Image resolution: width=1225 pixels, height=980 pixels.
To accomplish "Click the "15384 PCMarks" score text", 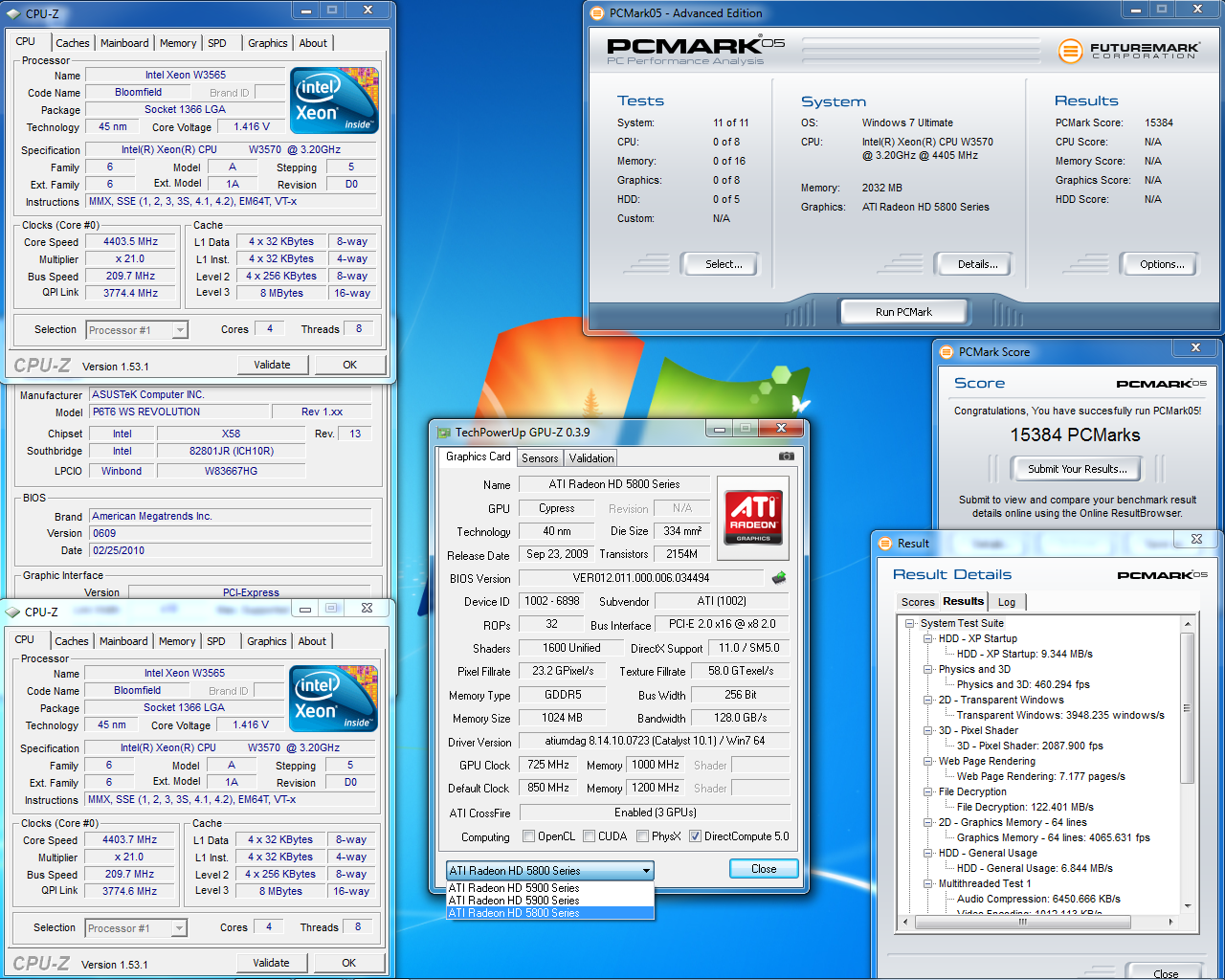I will point(1075,435).
